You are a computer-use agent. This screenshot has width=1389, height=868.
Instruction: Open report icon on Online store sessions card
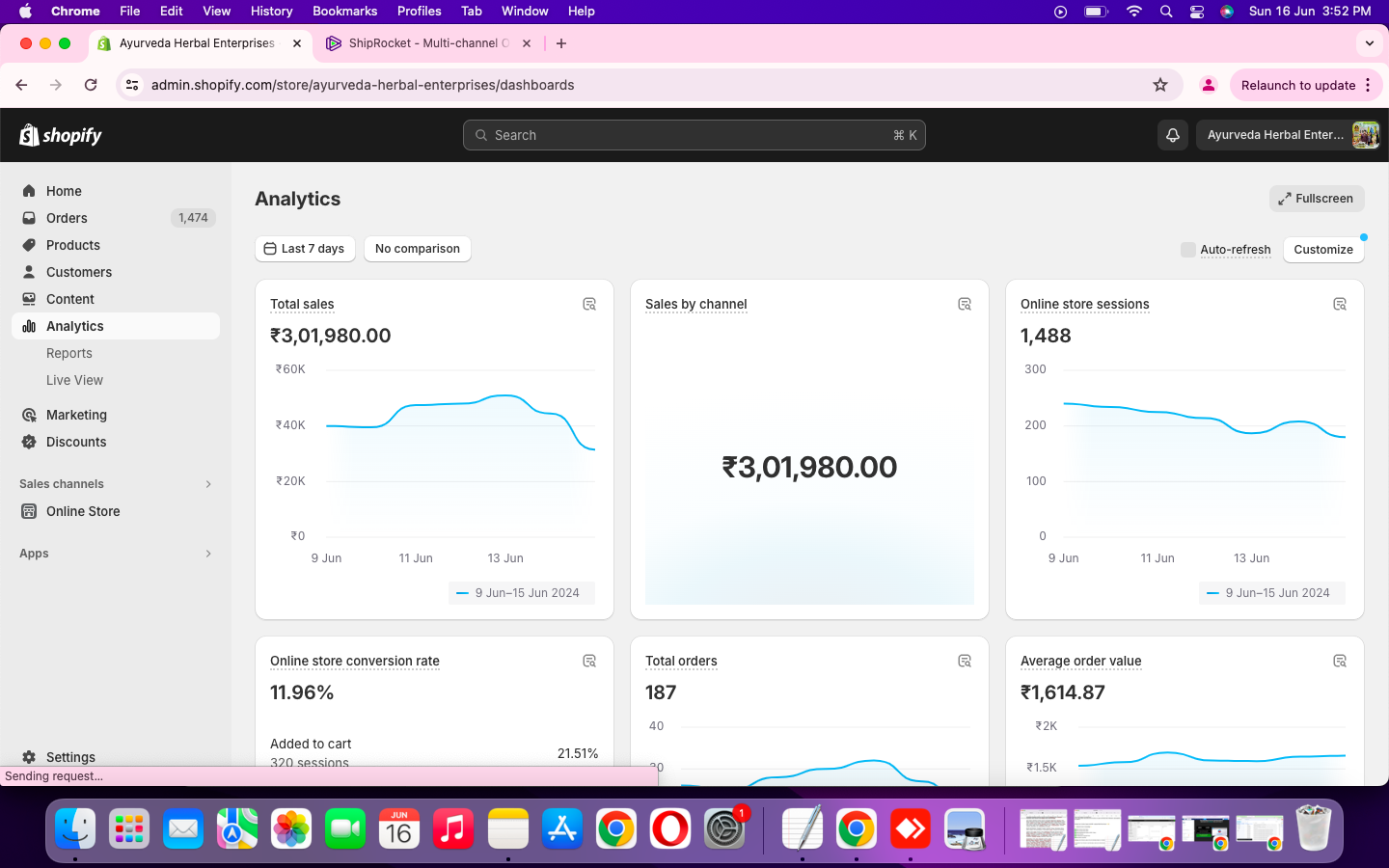click(x=1340, y=305)
